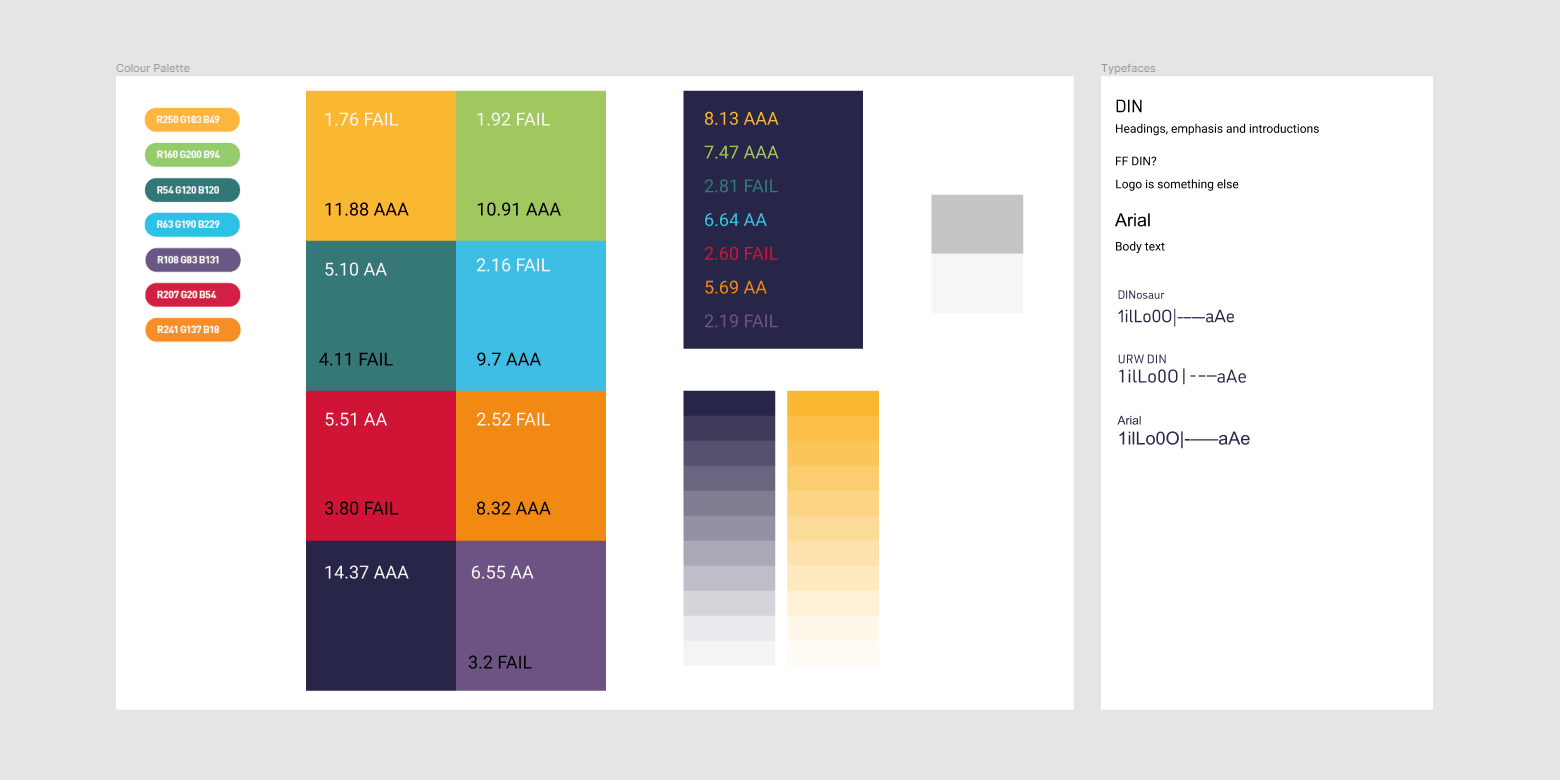Click the R54 G120 B120 teal swatch
Viewport: 1560px width, 780px height.
point(192,189)
